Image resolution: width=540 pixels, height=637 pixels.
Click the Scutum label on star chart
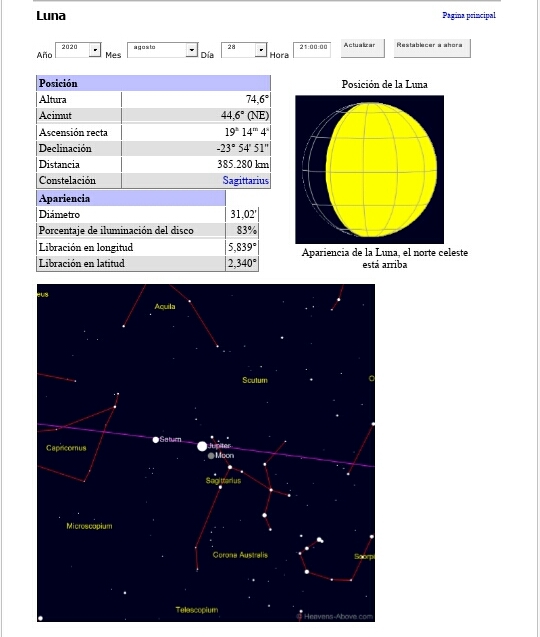pos(255,380)
